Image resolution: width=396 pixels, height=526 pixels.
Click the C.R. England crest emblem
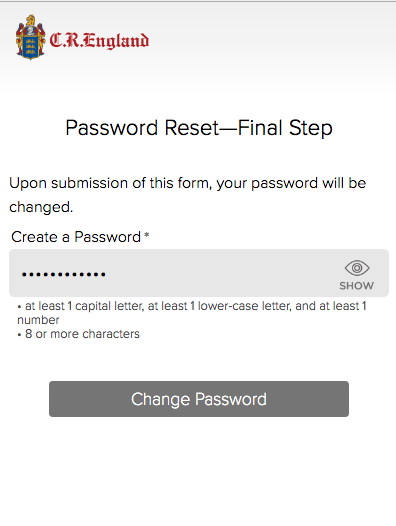pyautogui.click(x=31, y=38)
